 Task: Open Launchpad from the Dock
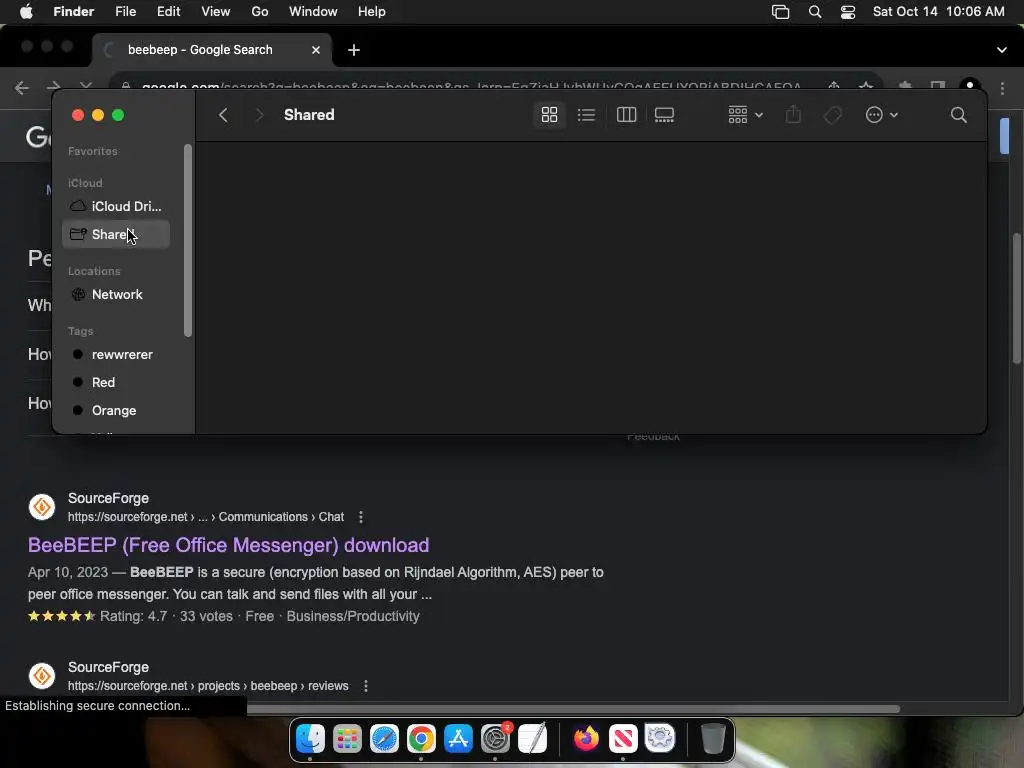(347, 739)
